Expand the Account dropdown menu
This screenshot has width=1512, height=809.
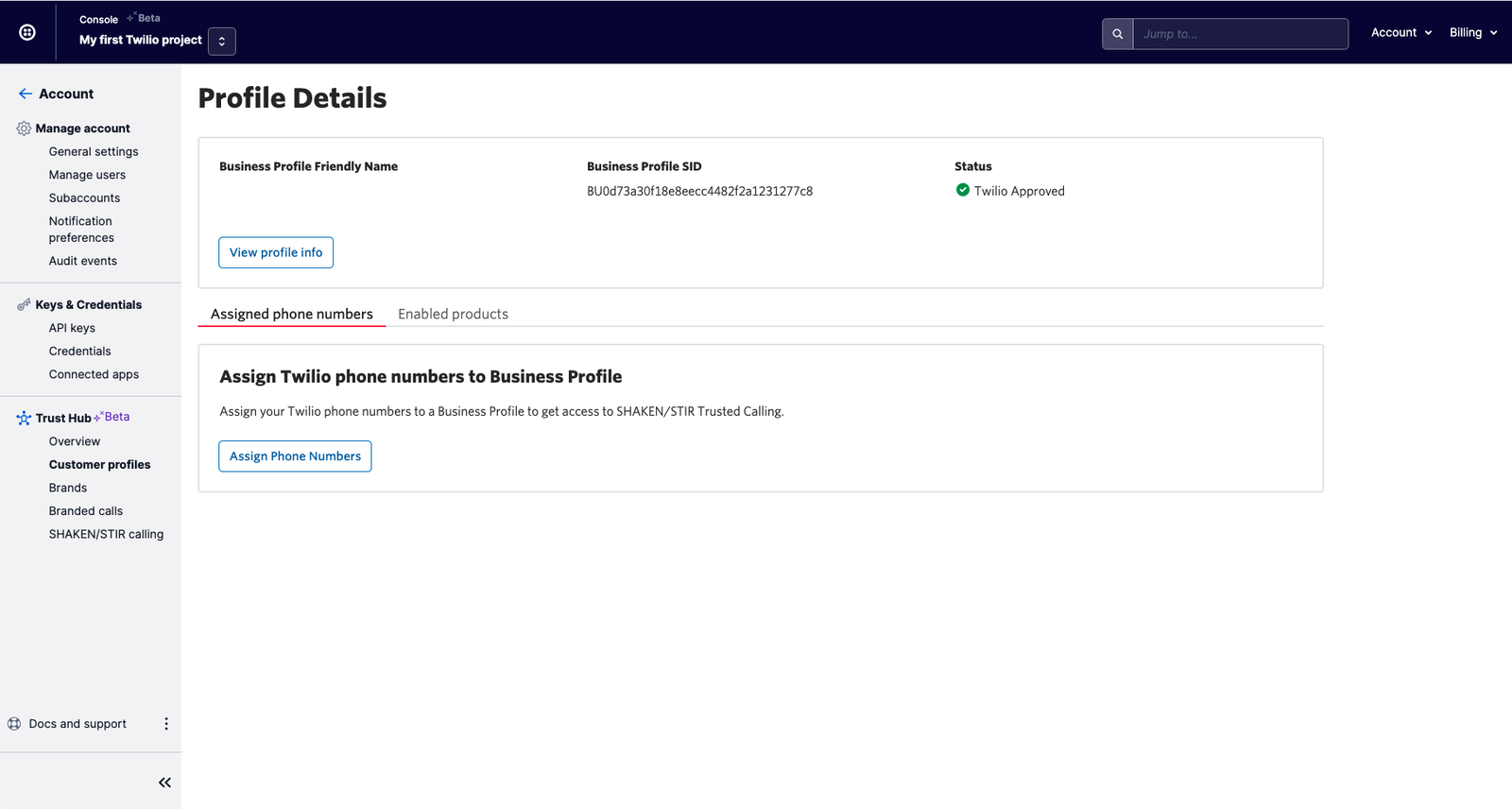(x=1400, y=32)
